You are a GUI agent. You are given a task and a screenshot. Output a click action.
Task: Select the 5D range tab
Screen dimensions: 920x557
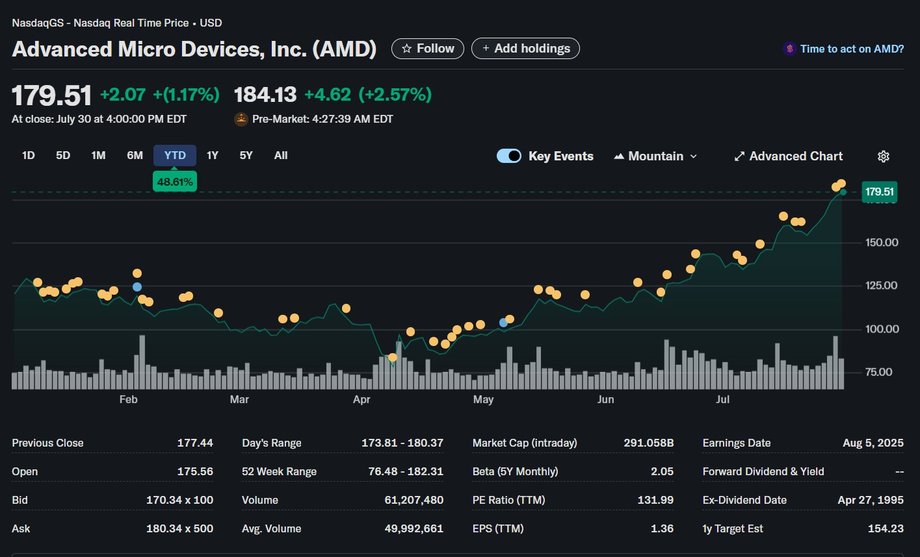coord(63,156)
